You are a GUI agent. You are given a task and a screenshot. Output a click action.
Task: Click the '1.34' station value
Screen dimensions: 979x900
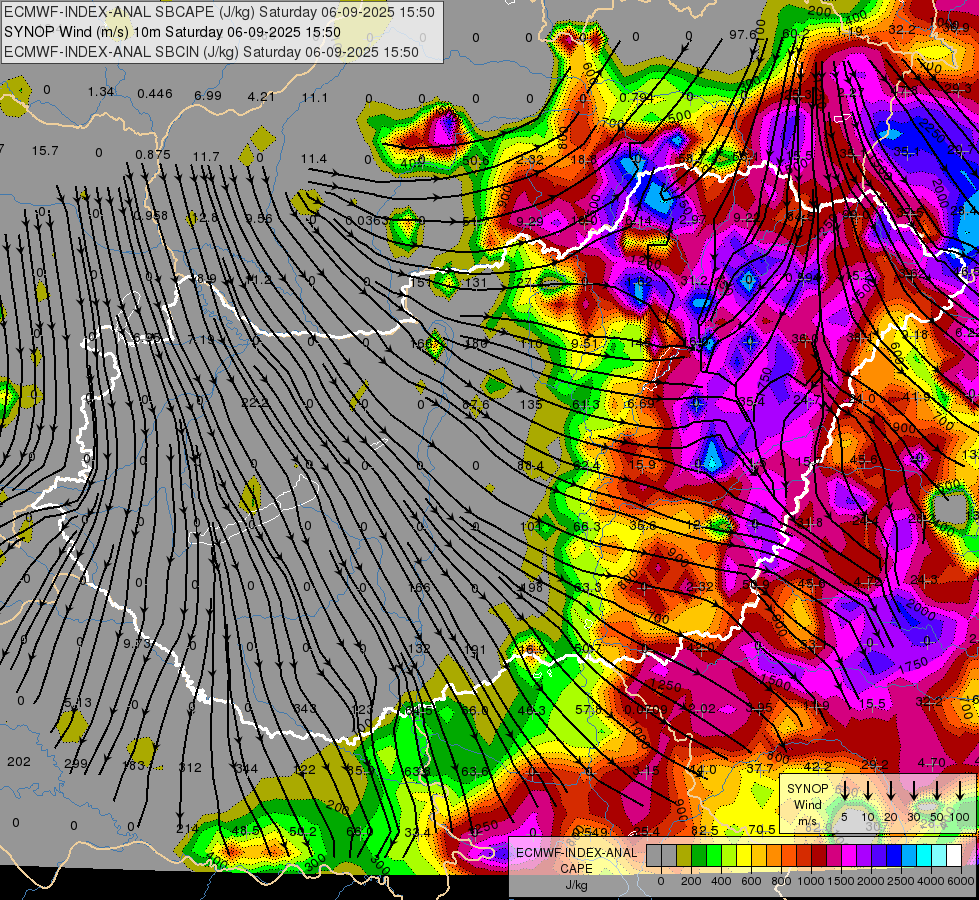pyautogui.click(x=101, y=92)
